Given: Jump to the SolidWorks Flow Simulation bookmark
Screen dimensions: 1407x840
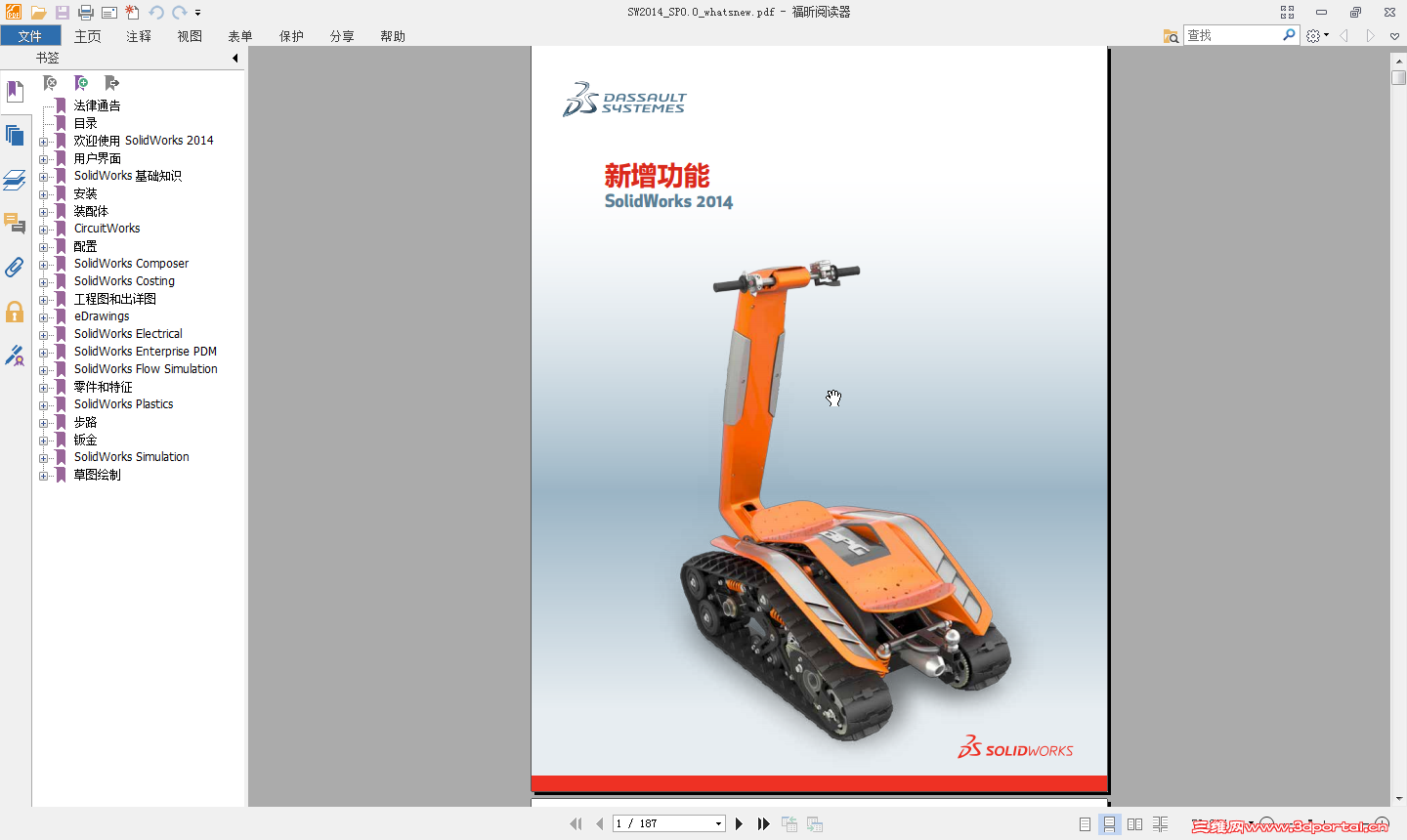Looking at the screenshot, I should [x=146, y=369].
